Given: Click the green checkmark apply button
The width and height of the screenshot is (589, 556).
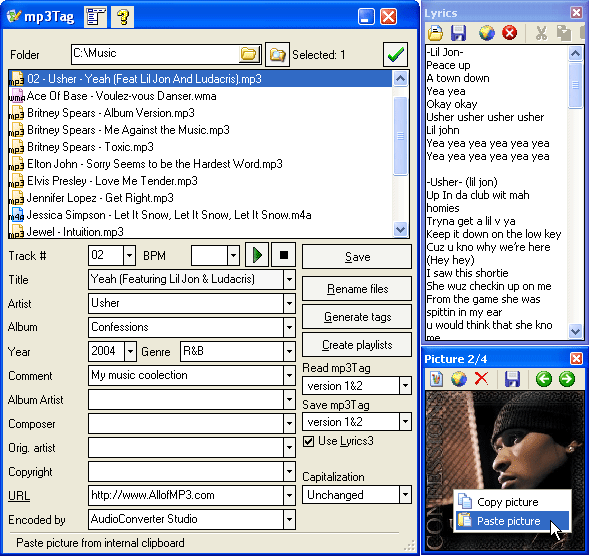Looking at the screenshot, I should (396, 54).
